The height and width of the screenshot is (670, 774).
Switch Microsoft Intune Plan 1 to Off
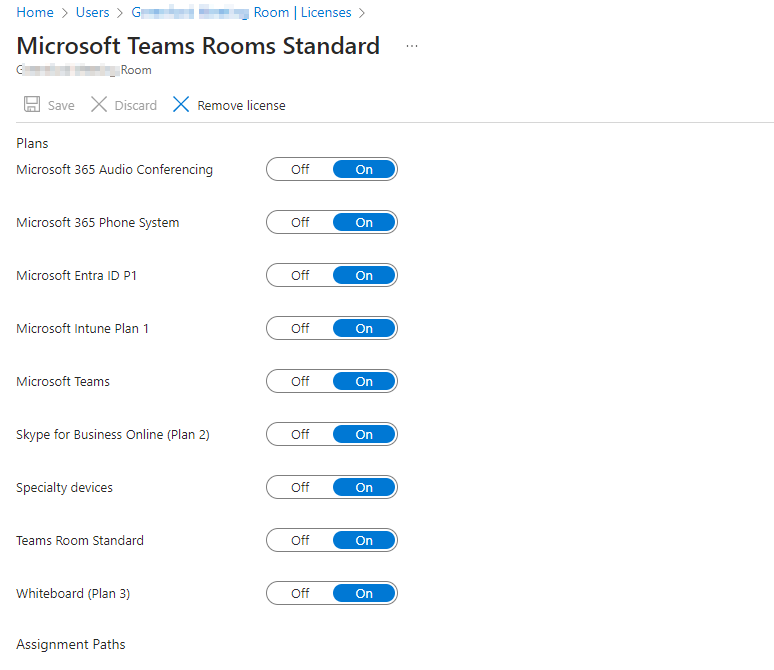coord(300,328)
